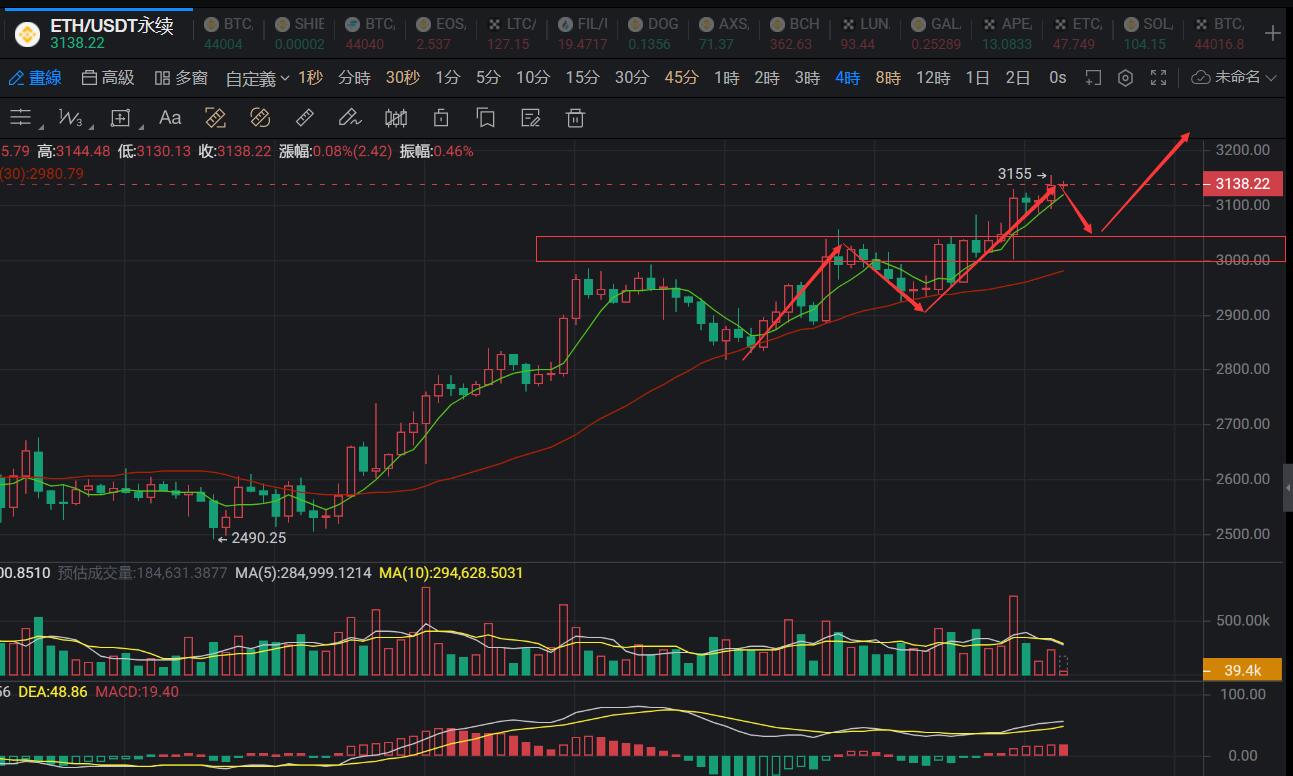Choose the 2時 timeframe
The image size is (1293, 776).
click(x=766, y=78)
